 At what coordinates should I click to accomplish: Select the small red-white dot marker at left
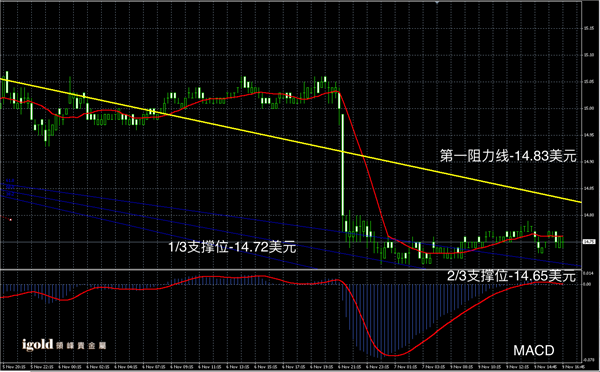click(x=10, y=220)
